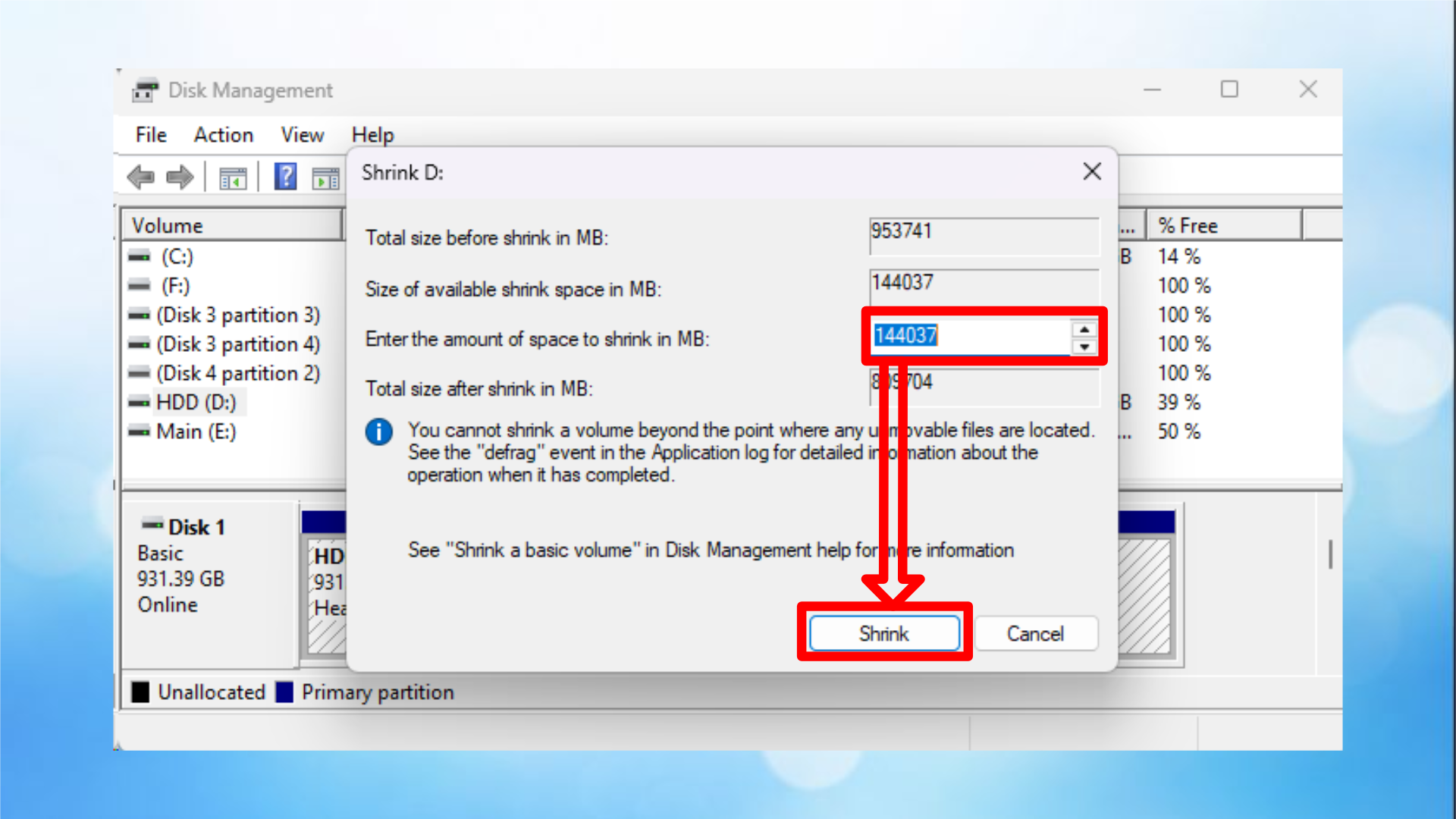
Task: Decrease shrink amount using the down spinner arrow
Action: (x=1084, y=345)
